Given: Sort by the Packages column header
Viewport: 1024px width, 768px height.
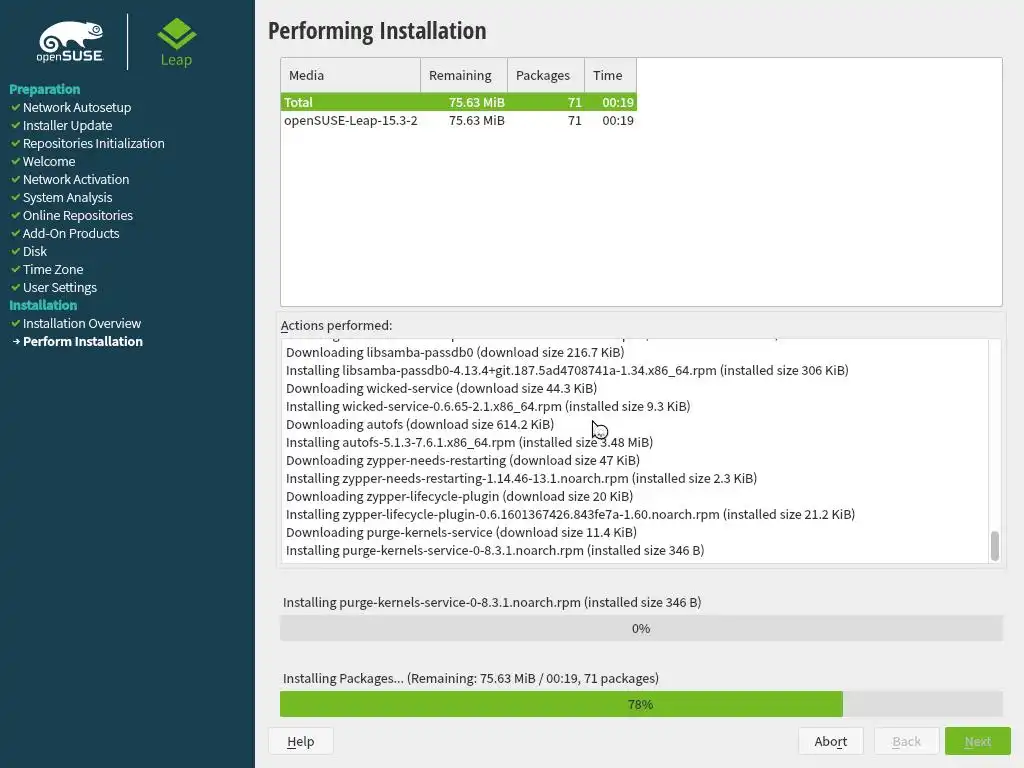Looking at the screenshot, I should pyautogui.click(x=546, y=75).
